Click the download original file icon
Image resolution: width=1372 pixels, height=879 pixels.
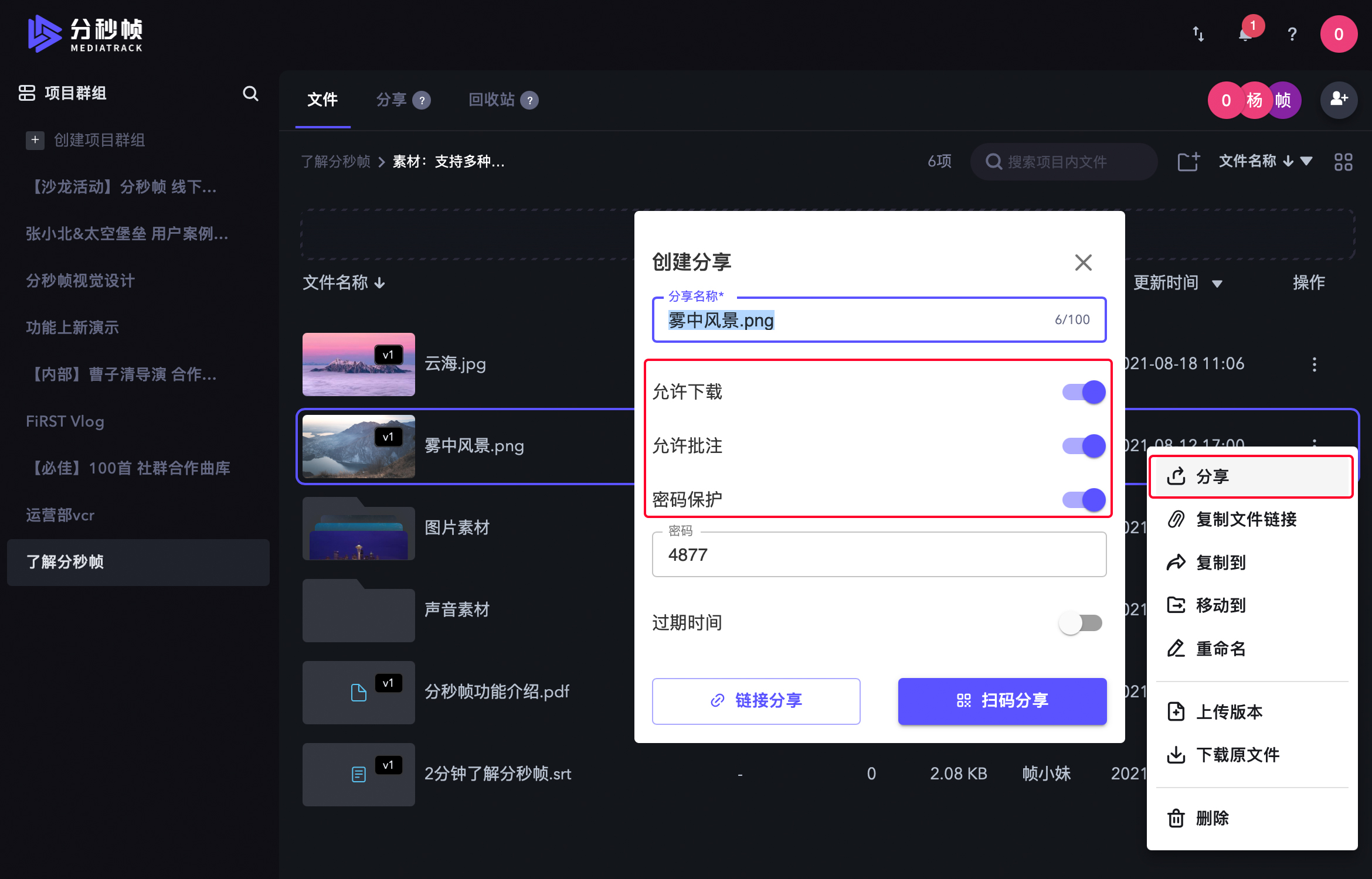(x=1176, y=754)
